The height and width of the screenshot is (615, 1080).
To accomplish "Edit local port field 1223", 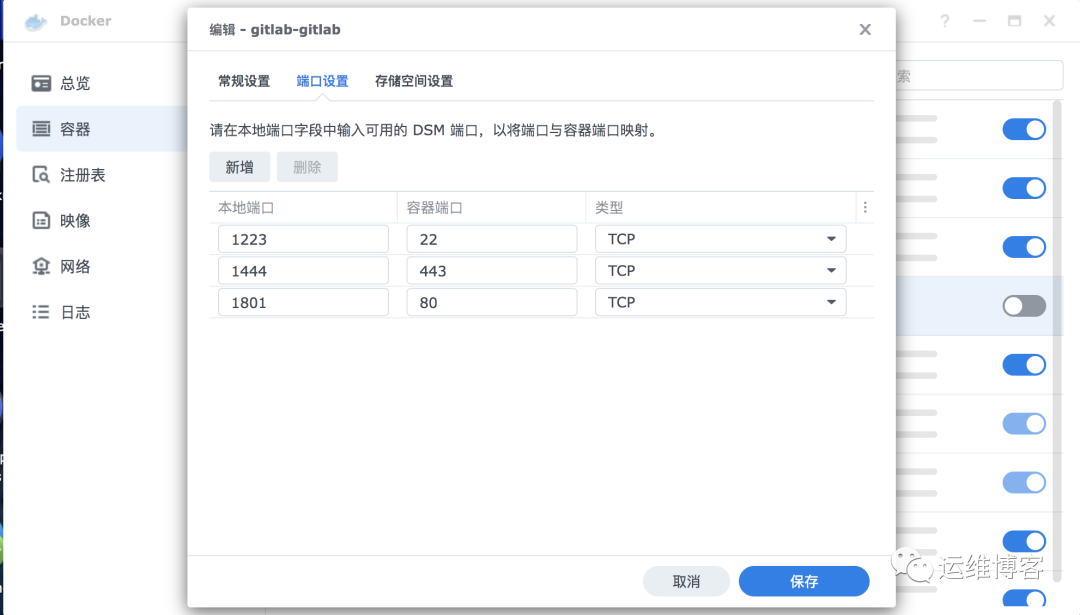I will [x=303, y=239].
